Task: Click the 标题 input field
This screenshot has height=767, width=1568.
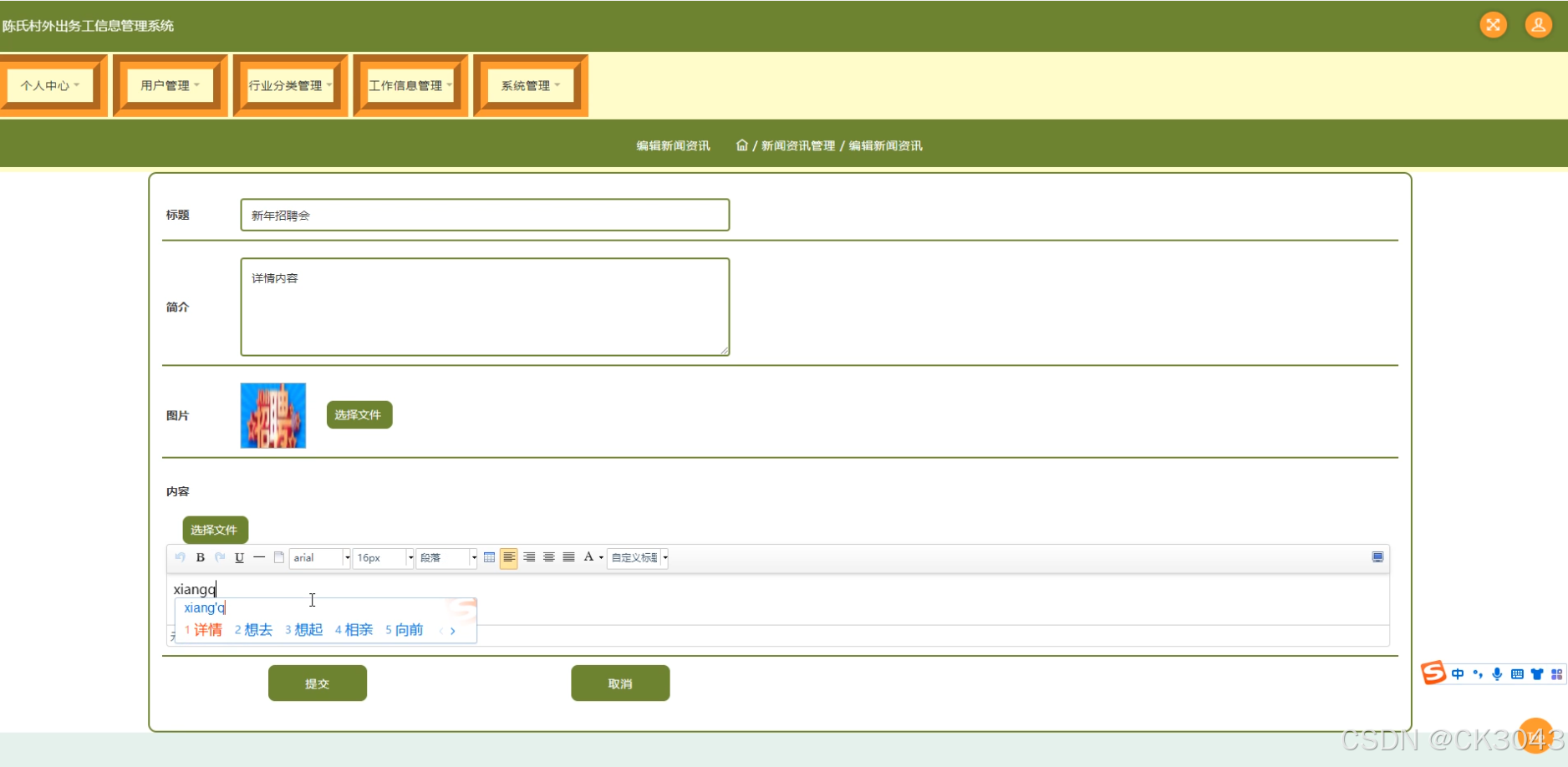Action: pyautogui.click(x=485, y=215)
